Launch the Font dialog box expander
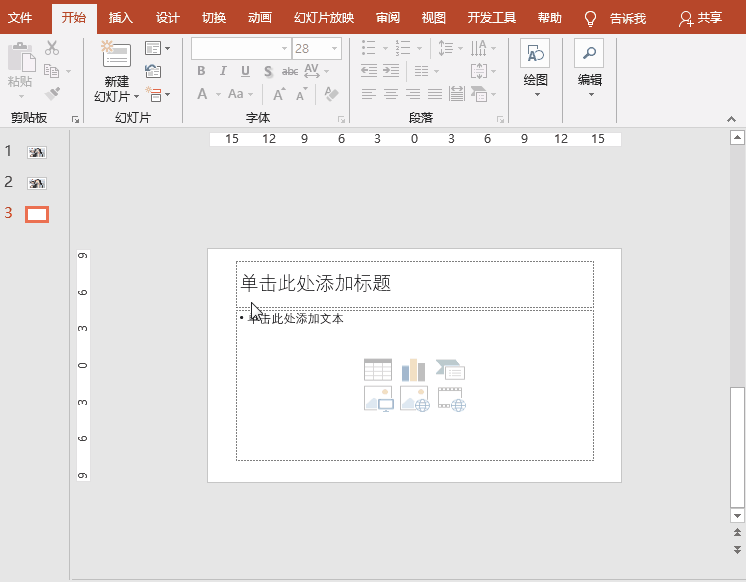This screenshot has width=746, height=582. 341,120
